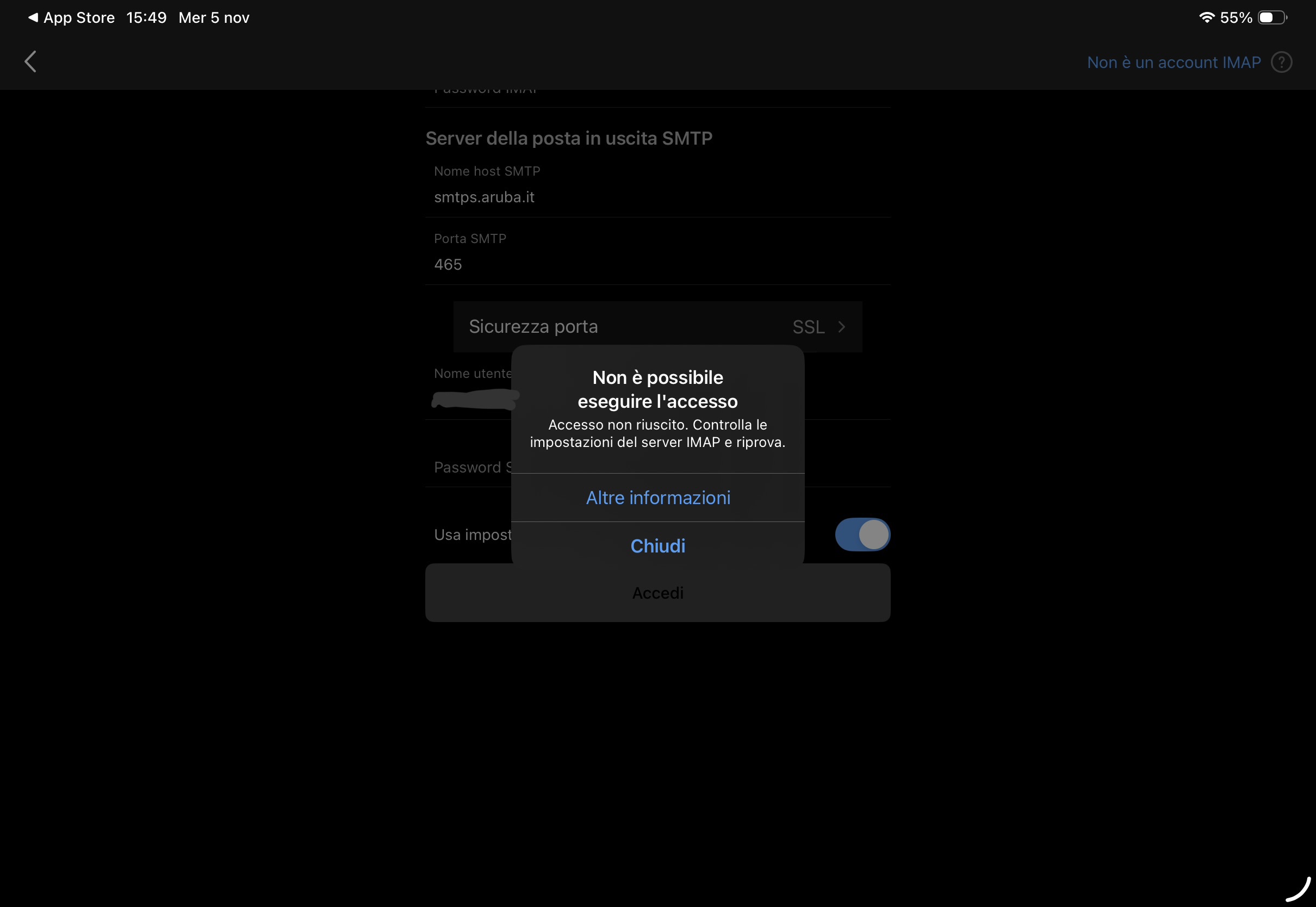Image resolution: width=1316 pixels, height=907 pixels.
Task: Tap the chevron next to SSL
Action: pos(842,327)
